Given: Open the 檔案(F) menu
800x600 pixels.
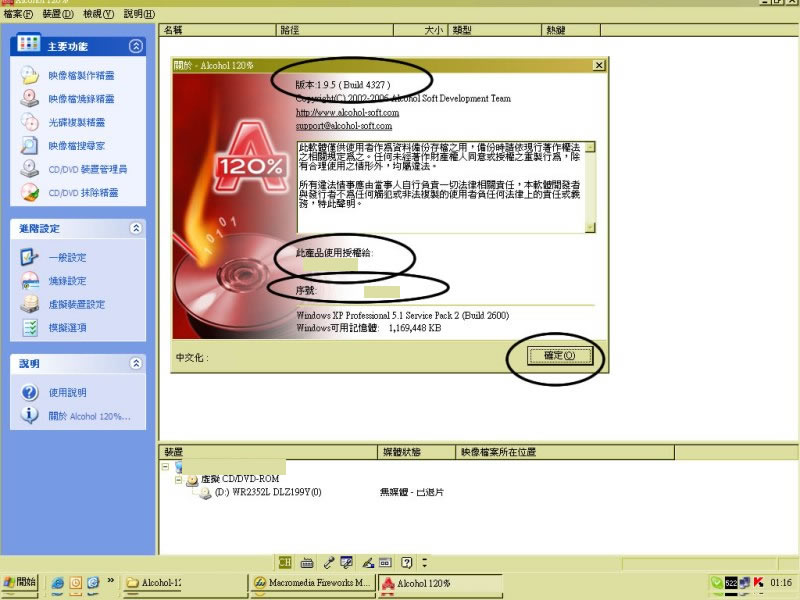Looking at the screenshot, I should tap(18, 14).
